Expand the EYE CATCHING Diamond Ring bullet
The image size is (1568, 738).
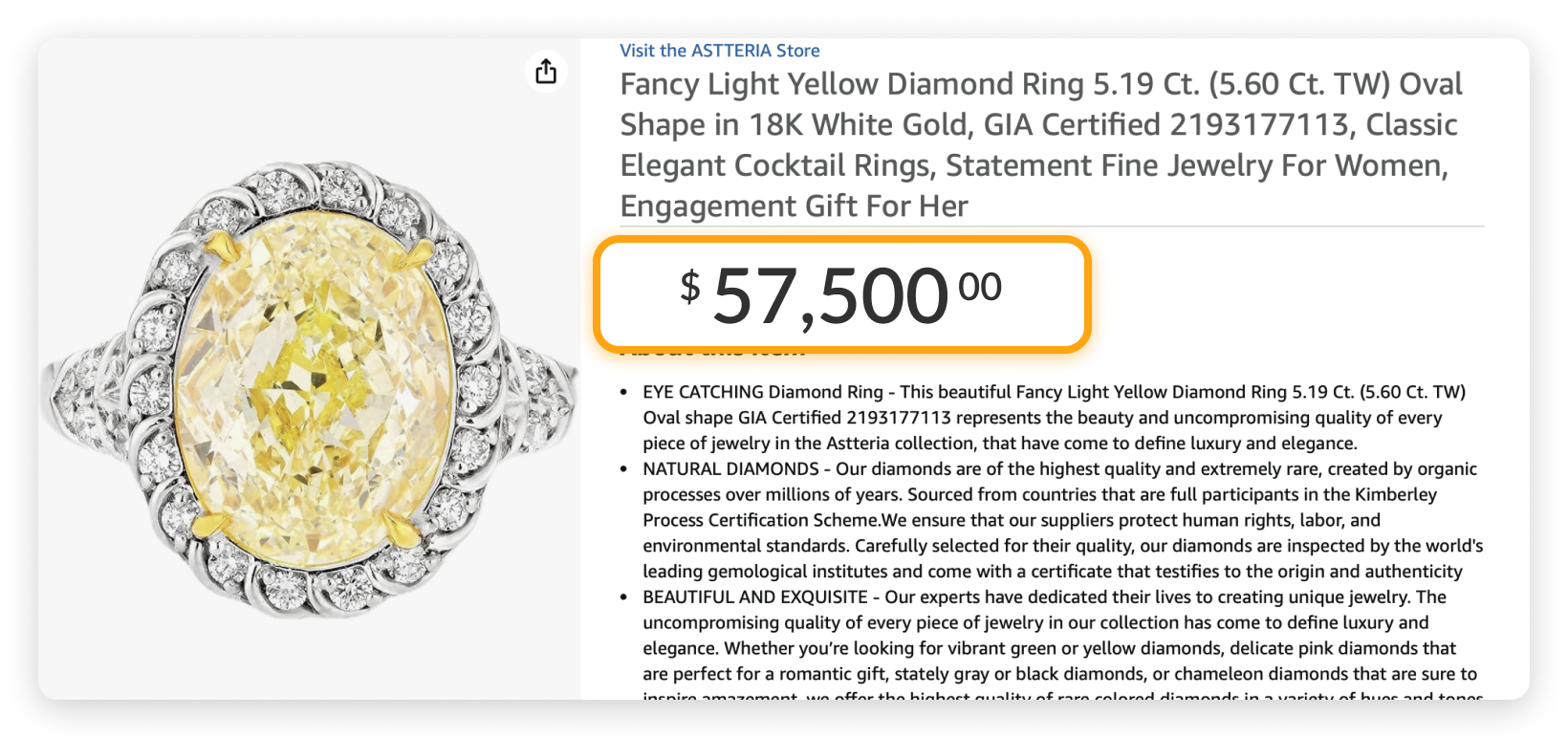click(1052, 417)
